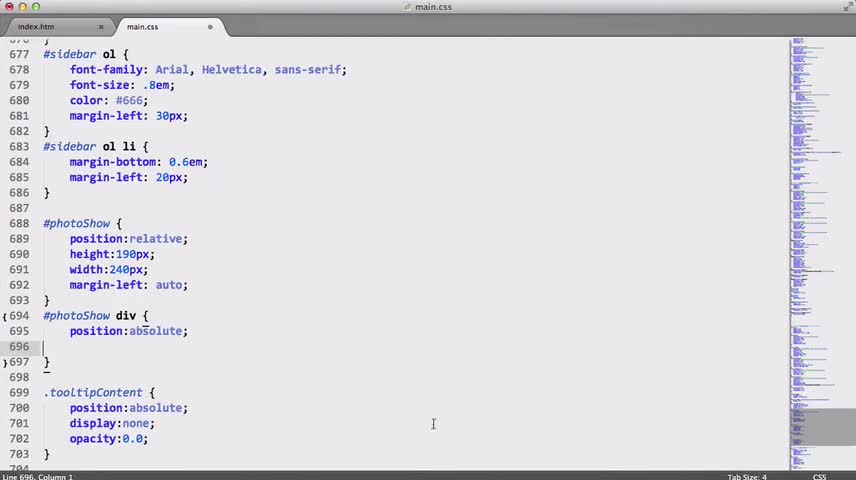Screen dimensions: 856x480
Task: Click the main.css file icon in title
Action: tap(407, 7)
